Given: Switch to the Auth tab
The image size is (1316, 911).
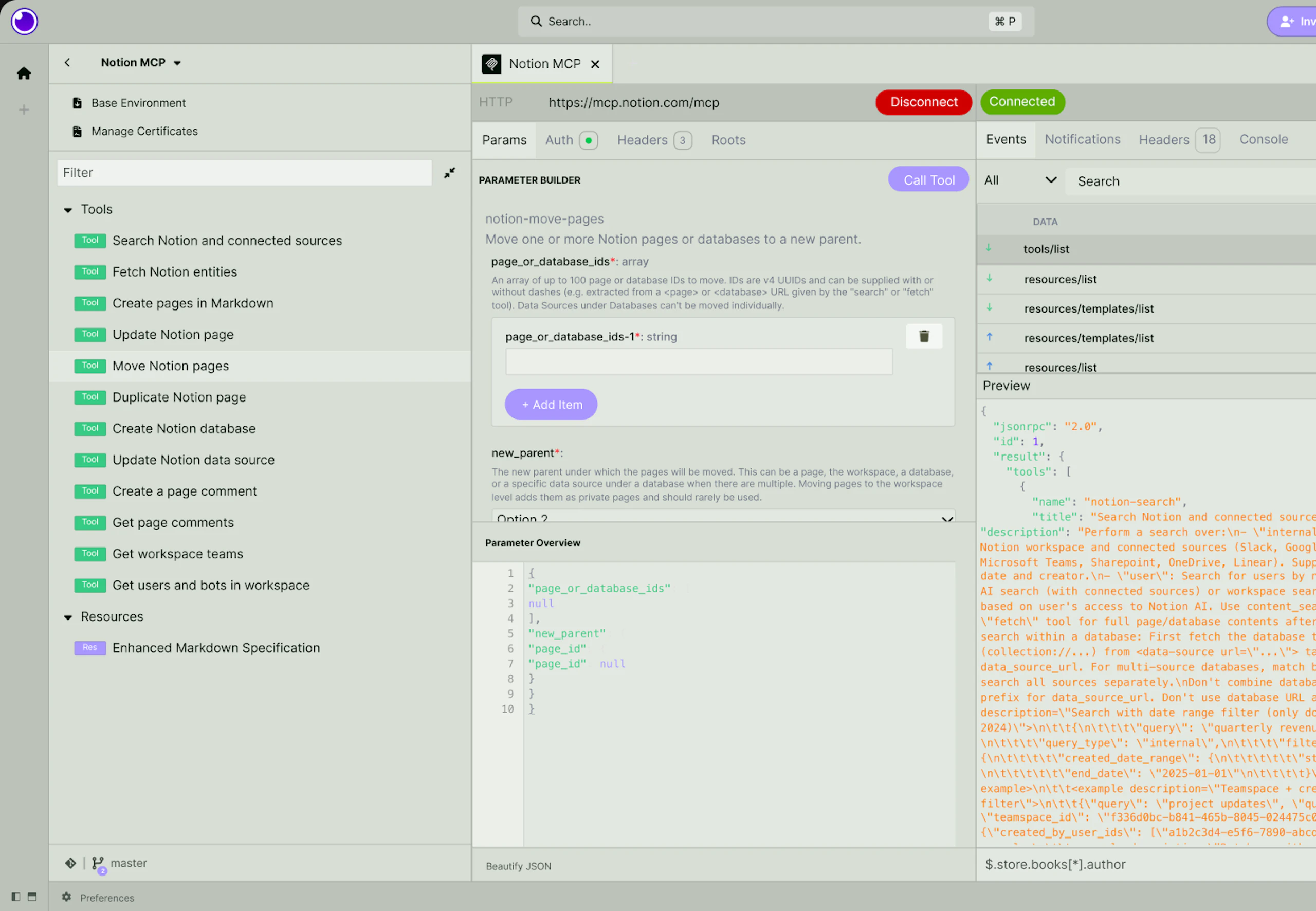Looking at the screenshot, I should coord(559,140).
